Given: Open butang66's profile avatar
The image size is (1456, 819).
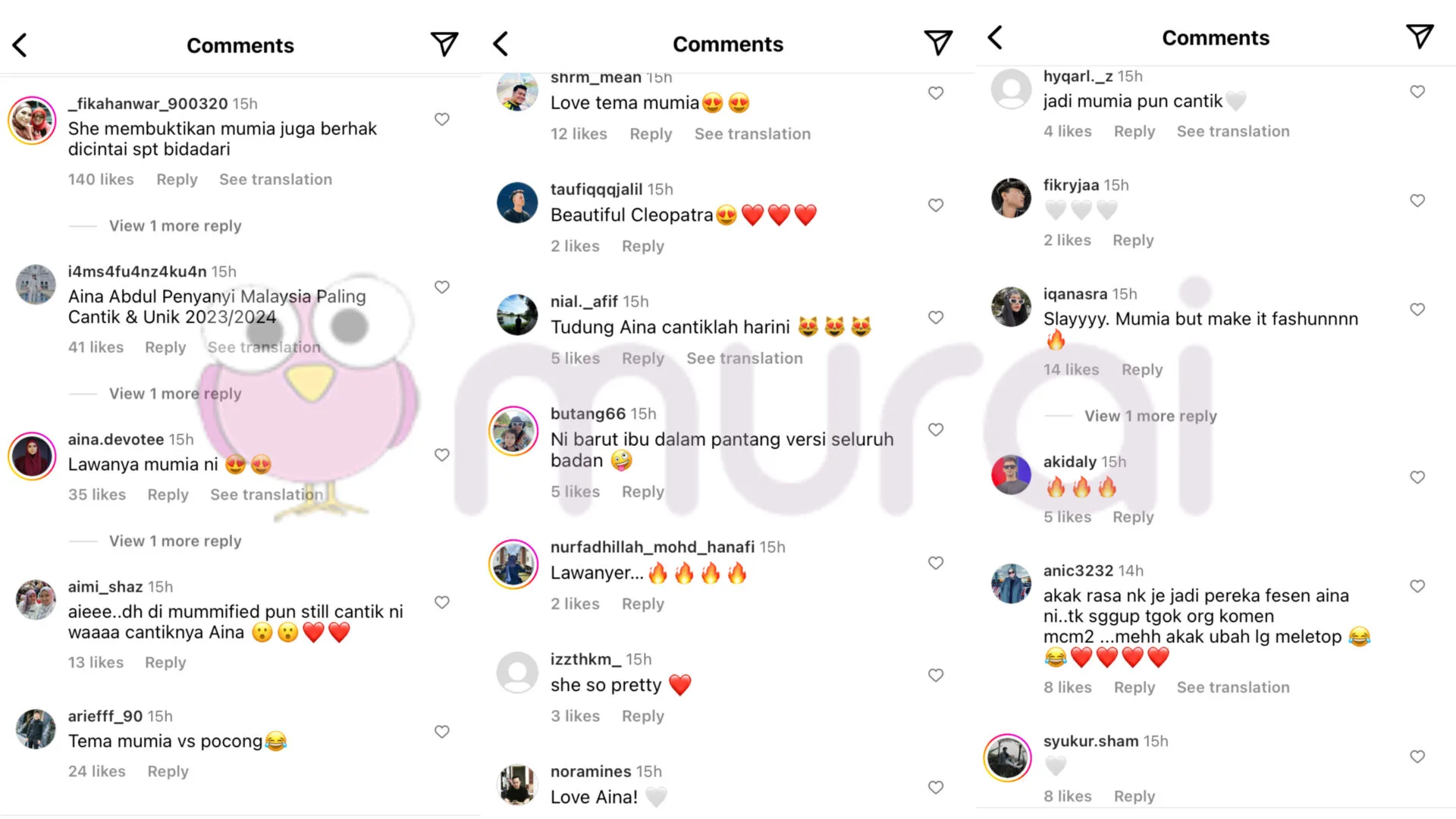Looking at the screenshot, I should coord(513,431).
